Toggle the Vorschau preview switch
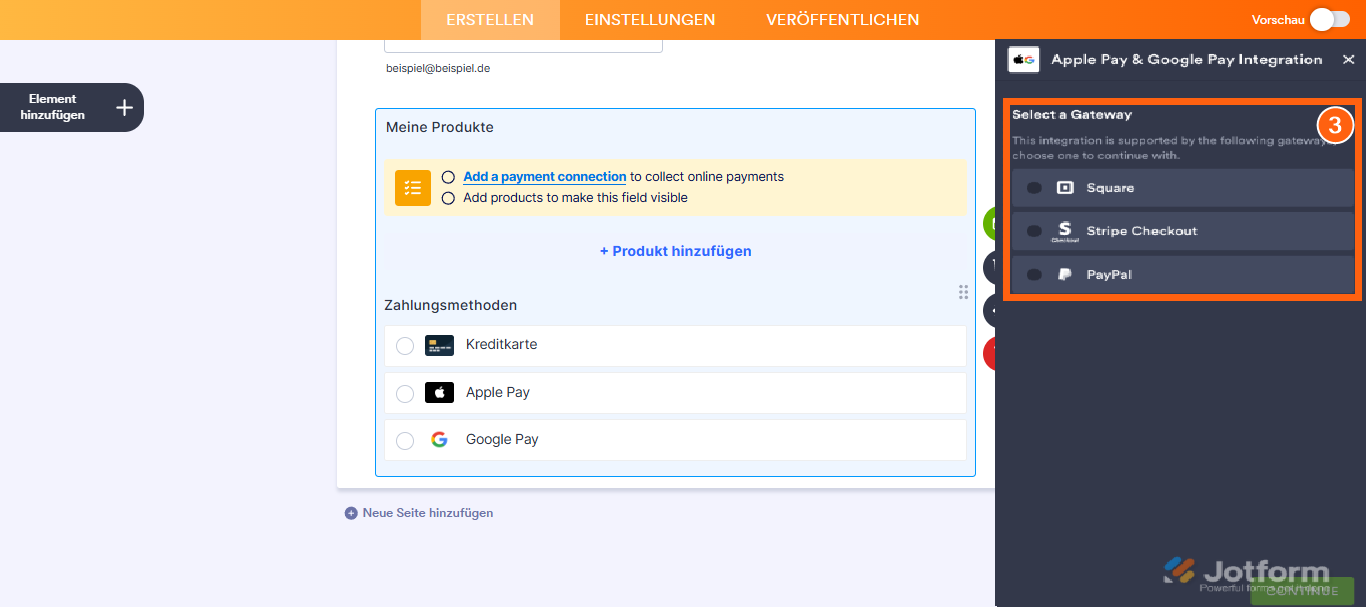1366x607 pixels. pyautogui.click(x=1329, y=19)
